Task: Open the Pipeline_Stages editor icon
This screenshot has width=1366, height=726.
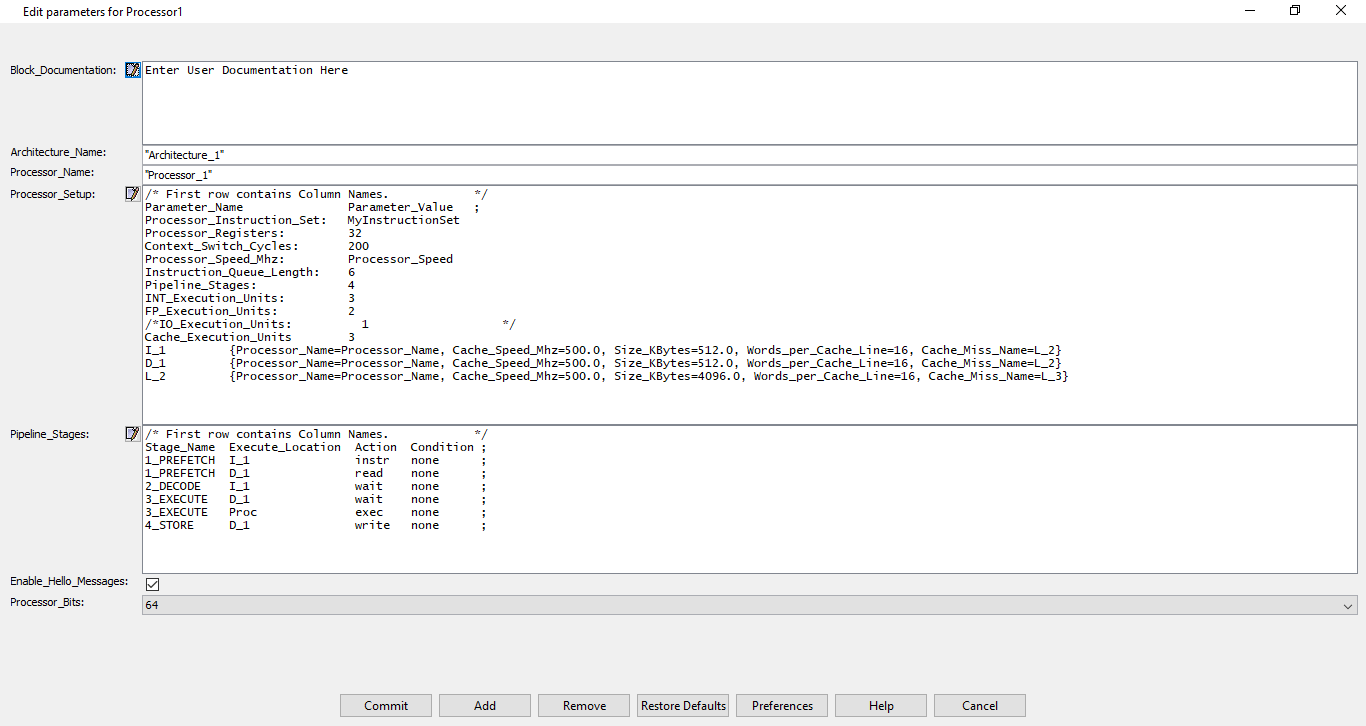Action: tap(133, 434)
